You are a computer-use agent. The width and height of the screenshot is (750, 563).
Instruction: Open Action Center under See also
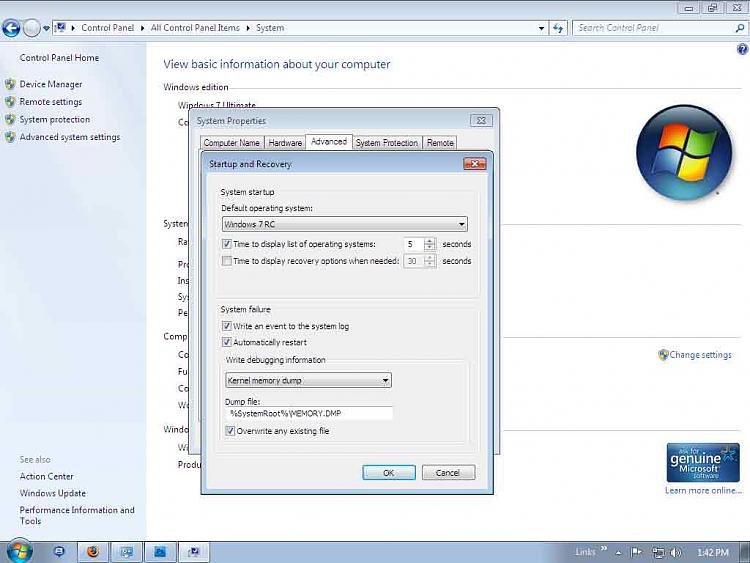[x=46, y=476]
